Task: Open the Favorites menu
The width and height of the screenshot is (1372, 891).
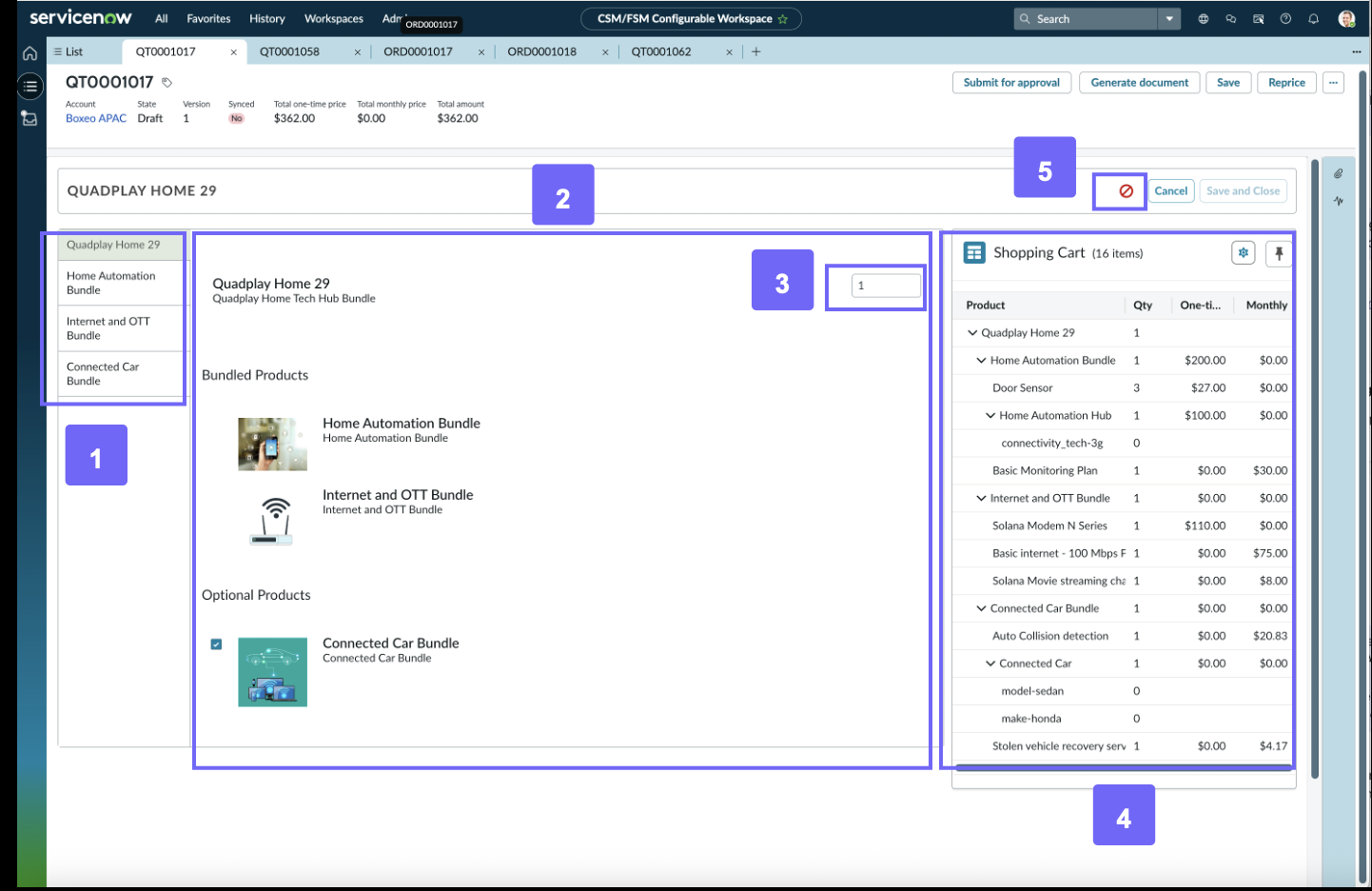Action: pyautogui.click(x=208, y=19)
